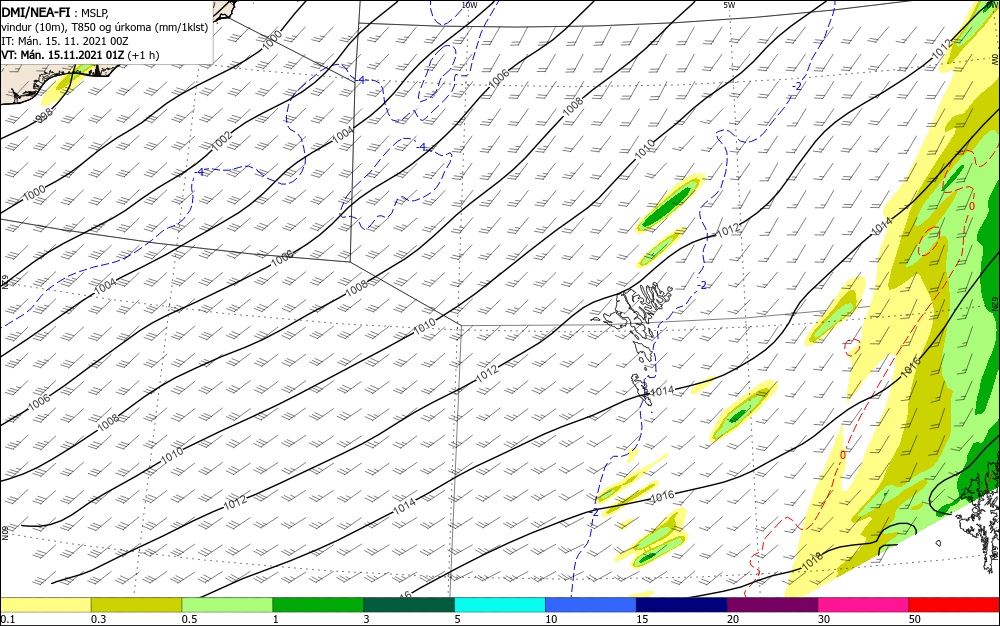The image size is (1000, 626).
Task: Click the '998' isobar label
Action: 45,115
